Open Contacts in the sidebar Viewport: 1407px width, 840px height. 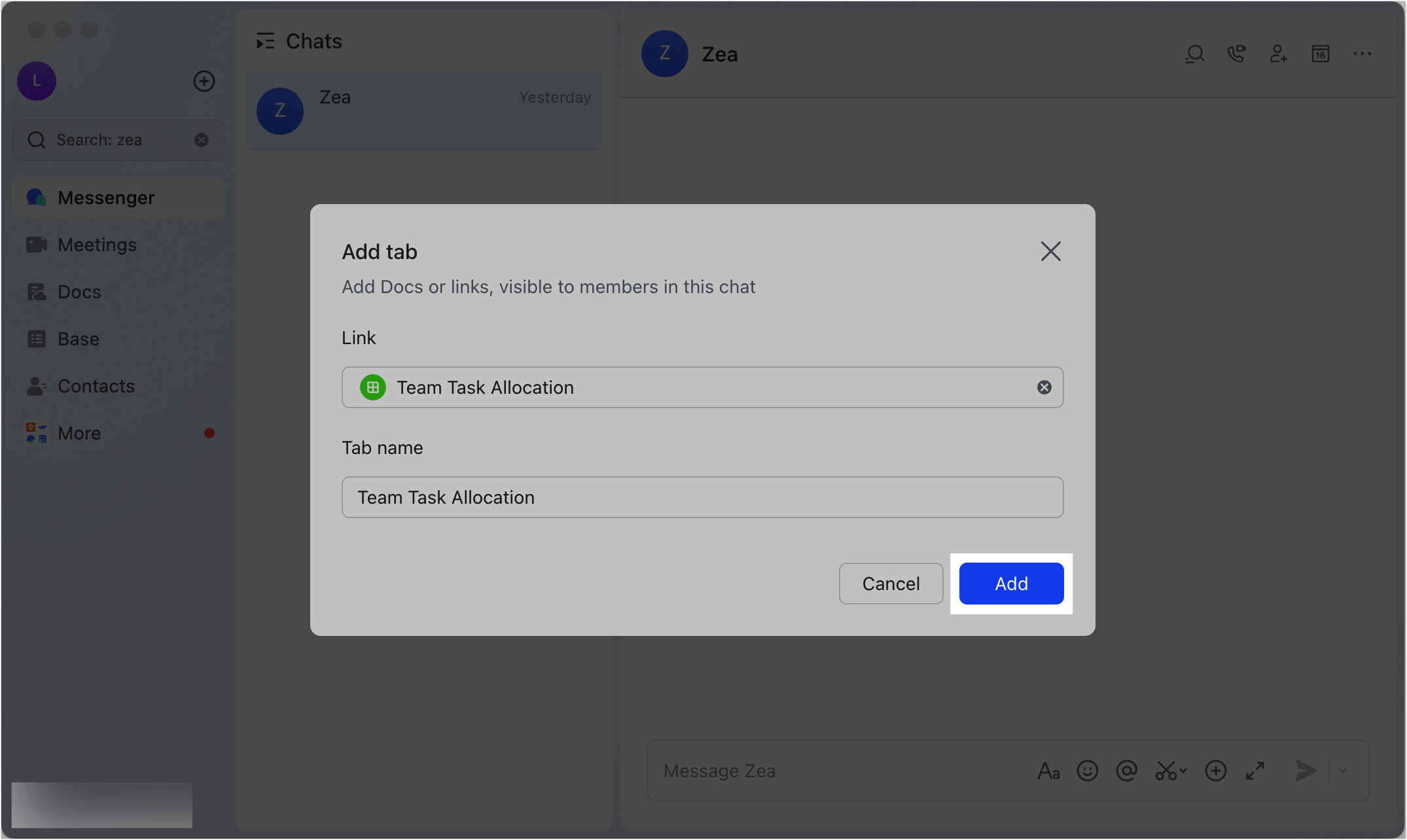96,386
